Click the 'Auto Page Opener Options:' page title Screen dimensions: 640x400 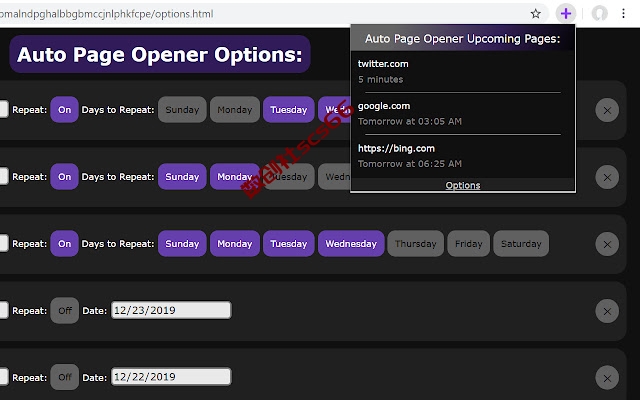(x=160, y=54)
